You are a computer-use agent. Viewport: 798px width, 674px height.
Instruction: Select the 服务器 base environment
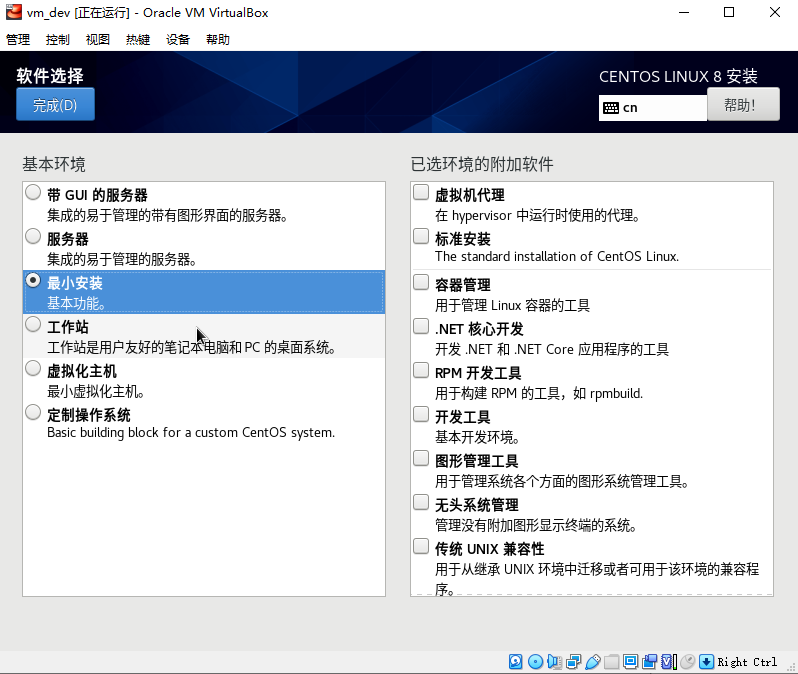click(33, 236)
